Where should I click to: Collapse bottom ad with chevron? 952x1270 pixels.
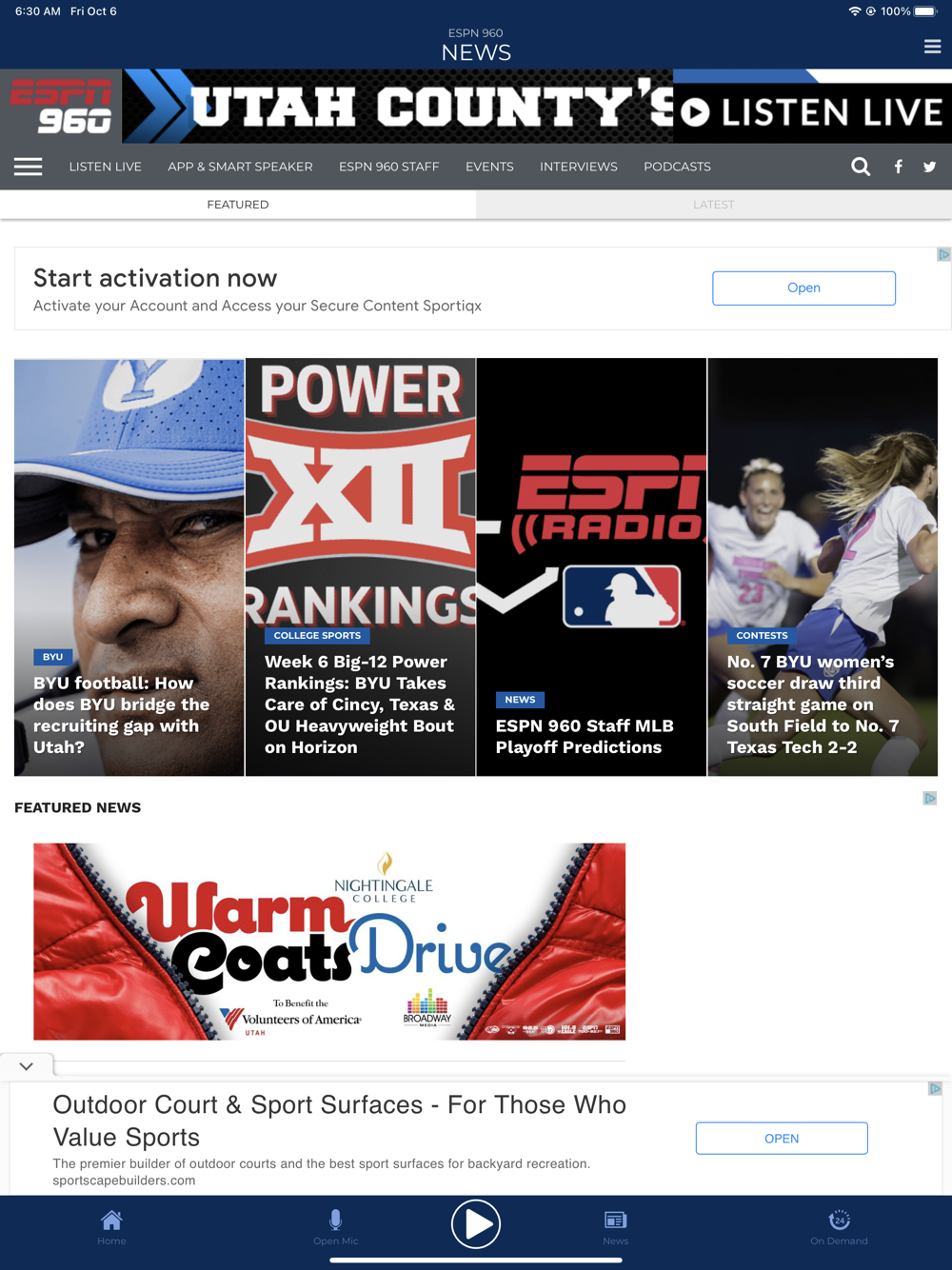27,1066
